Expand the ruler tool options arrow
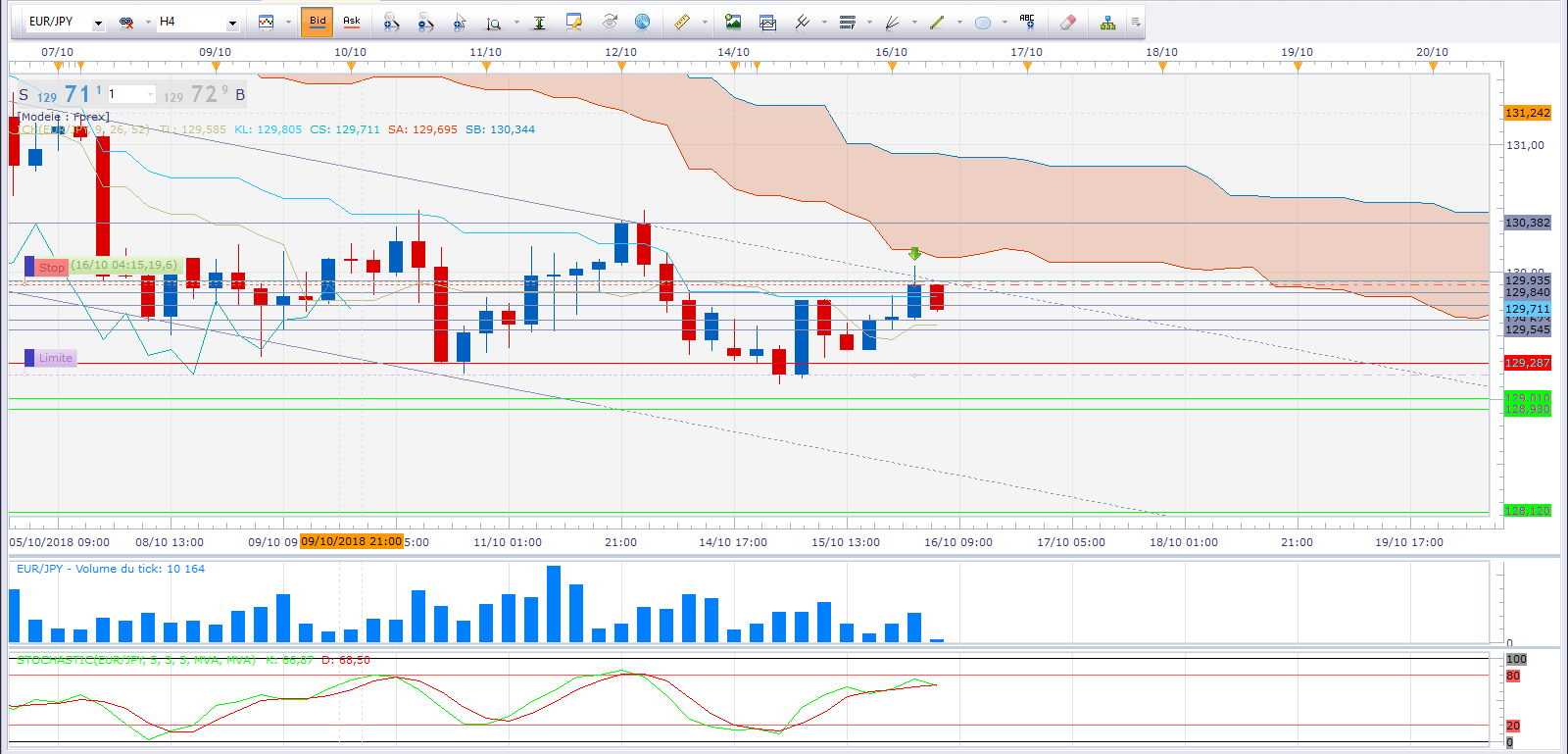The image size is (1568, 754). [705, 22]
